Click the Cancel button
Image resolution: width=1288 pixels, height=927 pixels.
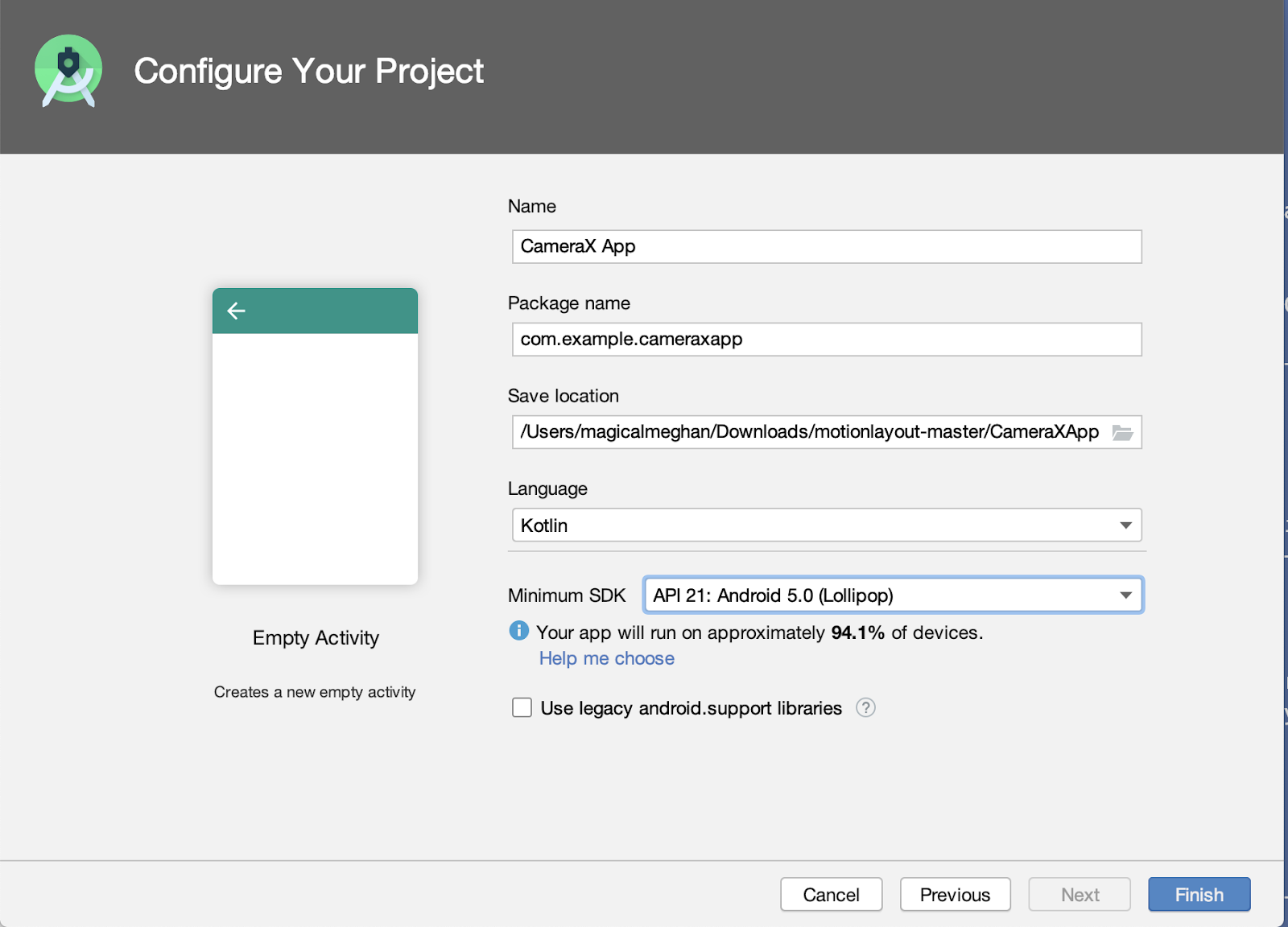[831, 894]
